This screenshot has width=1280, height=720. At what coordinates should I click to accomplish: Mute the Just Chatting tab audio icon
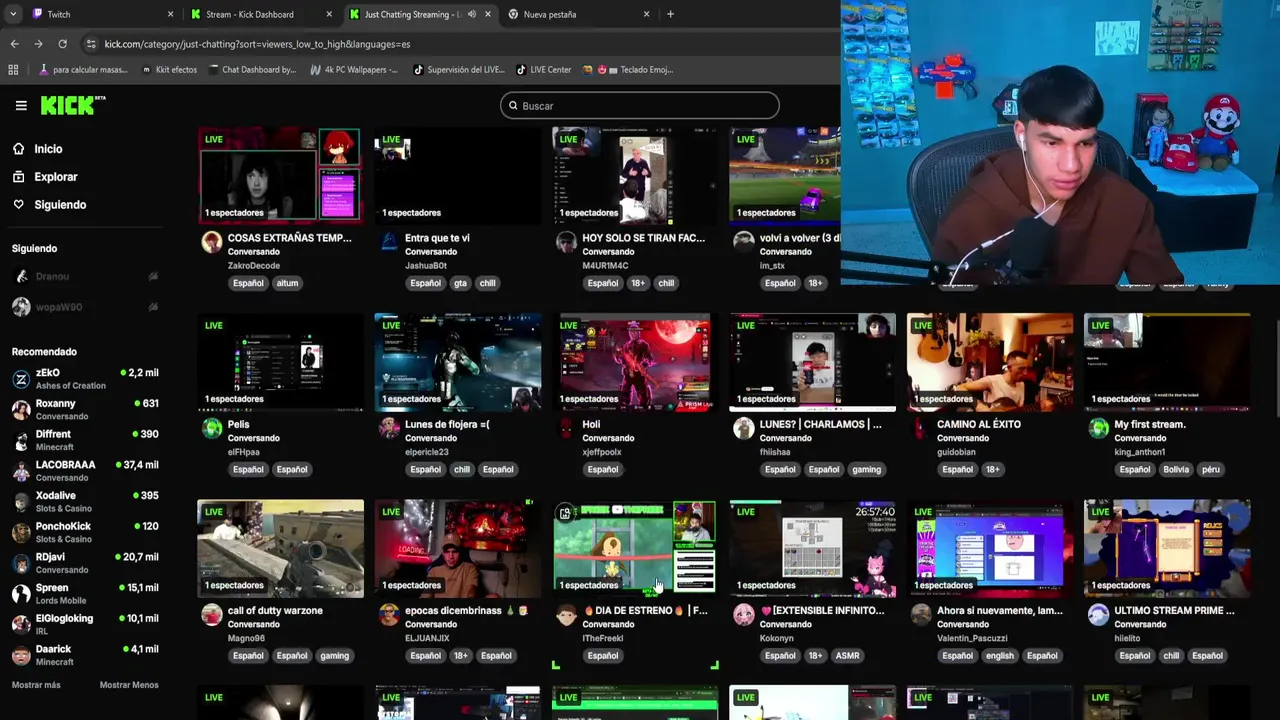pos(471,14)
